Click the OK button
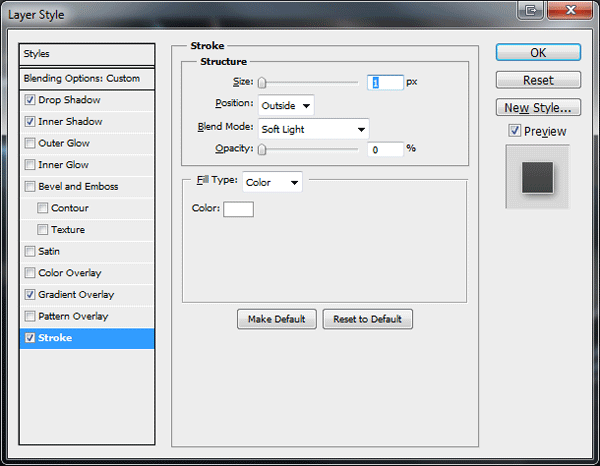This screenshot has width=600, height=466. [538, 52]
